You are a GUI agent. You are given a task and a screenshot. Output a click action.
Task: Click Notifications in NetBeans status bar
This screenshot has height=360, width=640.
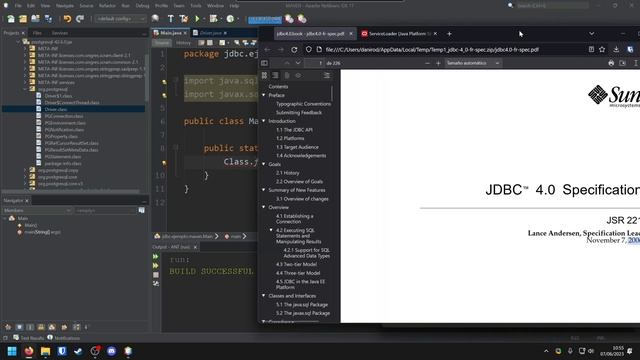coord(64,338)
